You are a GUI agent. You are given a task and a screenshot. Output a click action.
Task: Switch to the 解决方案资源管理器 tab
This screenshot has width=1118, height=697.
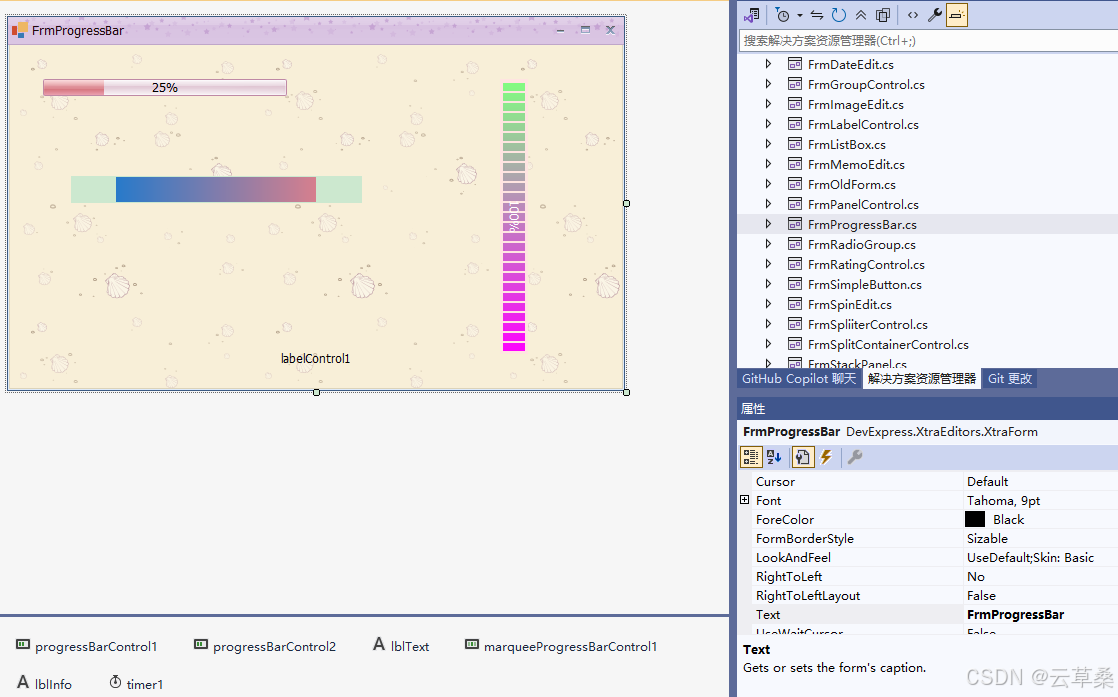[x=922, y=378]
